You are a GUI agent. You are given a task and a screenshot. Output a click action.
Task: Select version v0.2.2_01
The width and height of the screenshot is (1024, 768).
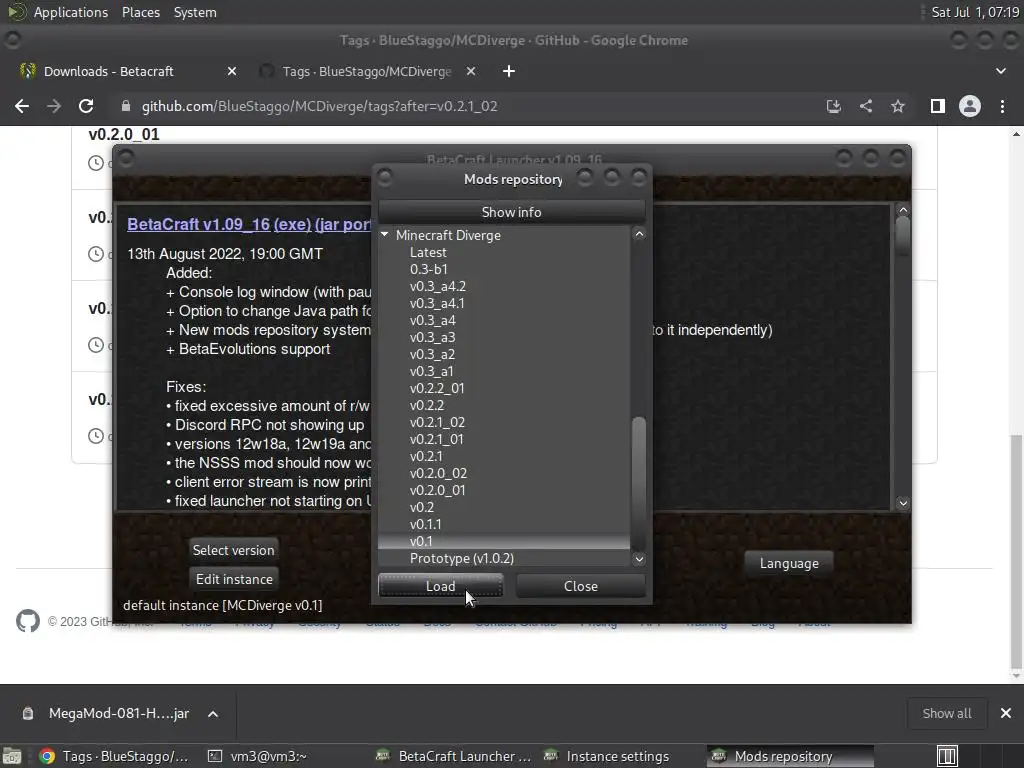click(437, 388)
